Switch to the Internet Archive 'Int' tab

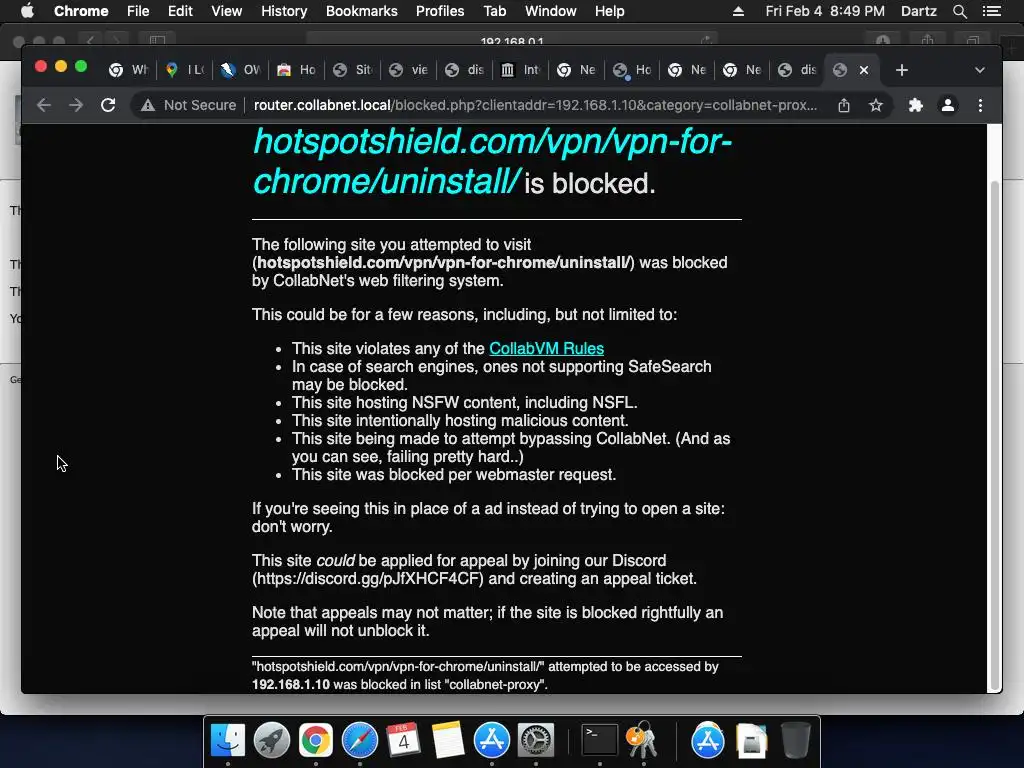point(520,70)
